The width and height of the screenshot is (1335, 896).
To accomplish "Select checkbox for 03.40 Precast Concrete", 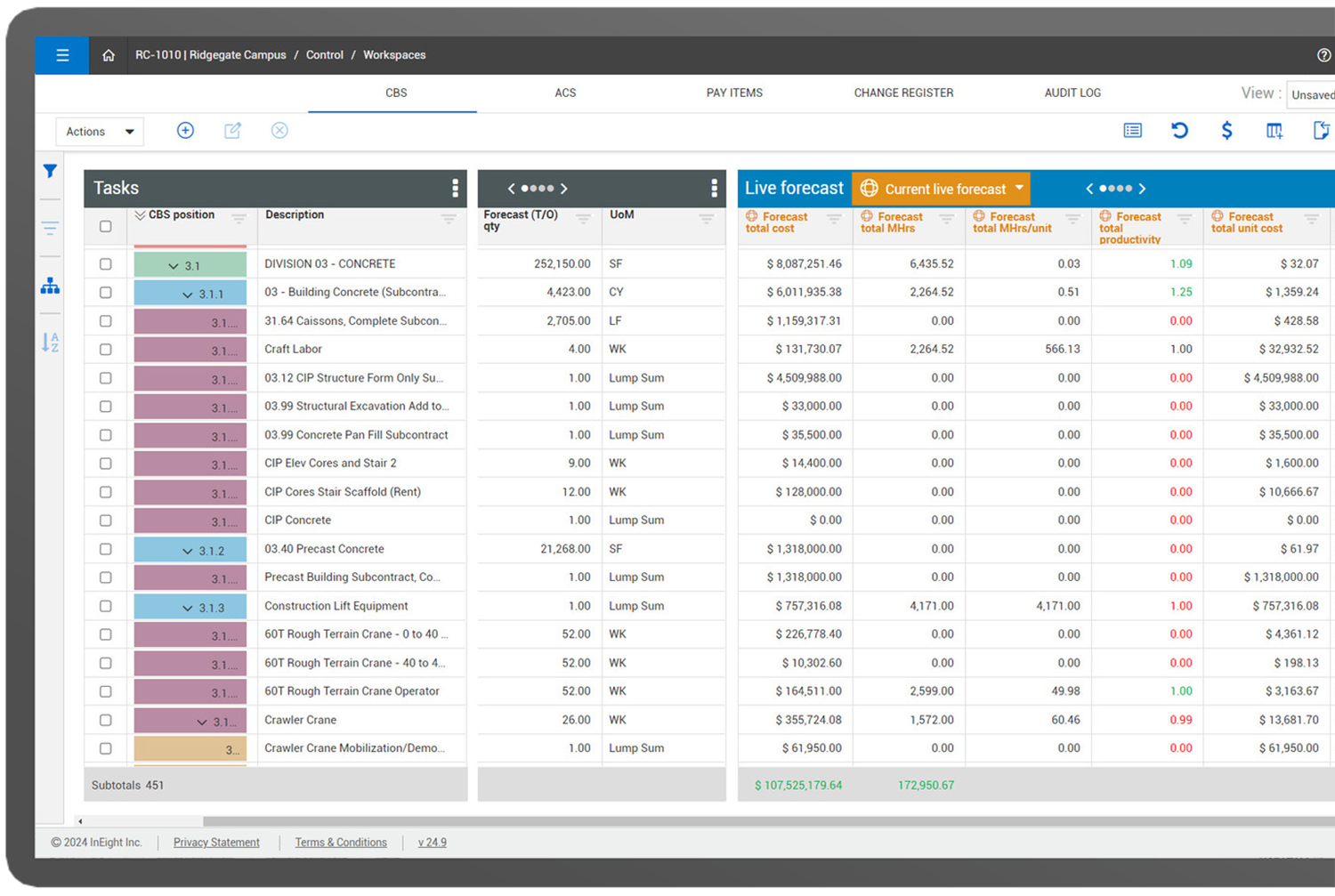I will (x=106, y=549).
